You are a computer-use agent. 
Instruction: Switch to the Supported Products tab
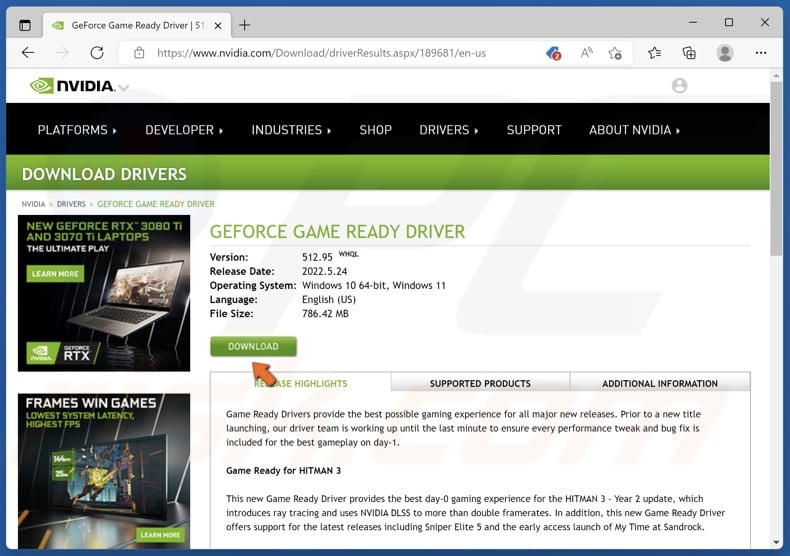point(480,383)
